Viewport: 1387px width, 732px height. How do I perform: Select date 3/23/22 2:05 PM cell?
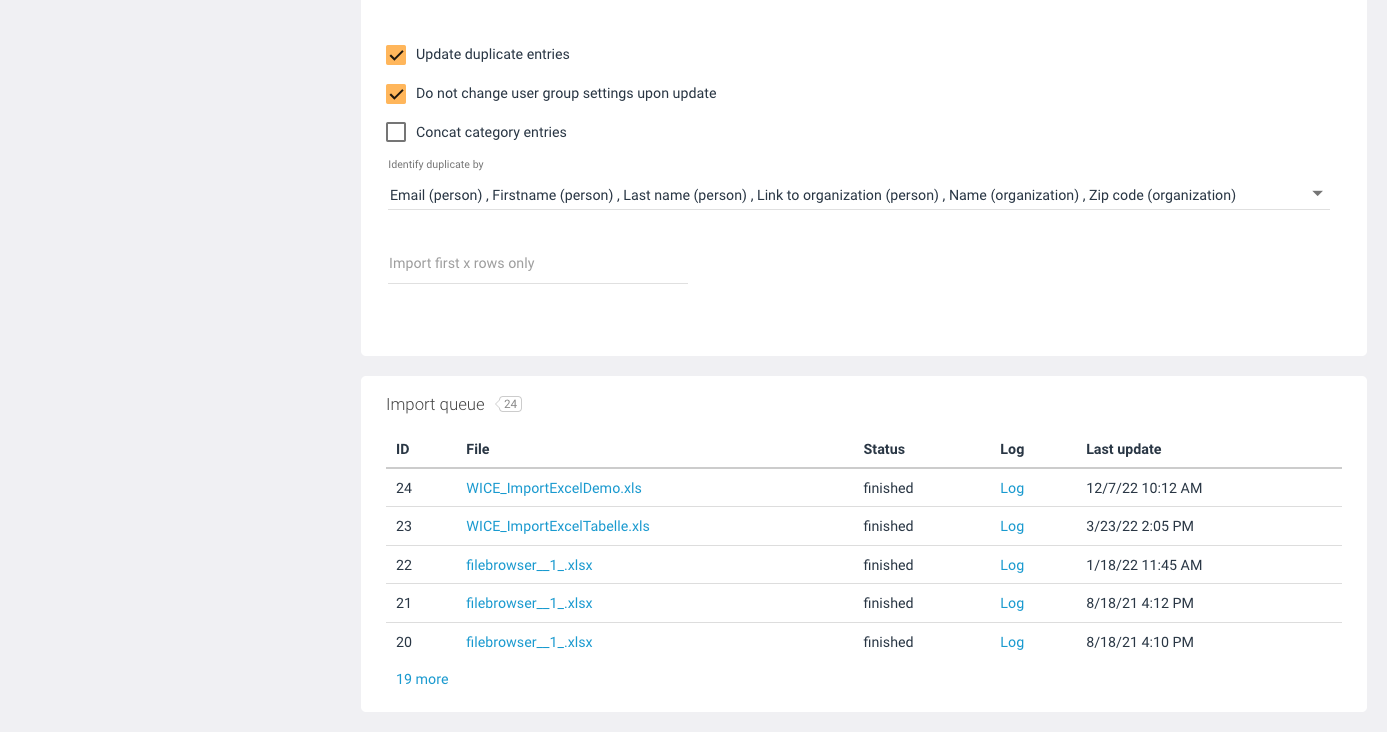click(x=1140, y=526)
